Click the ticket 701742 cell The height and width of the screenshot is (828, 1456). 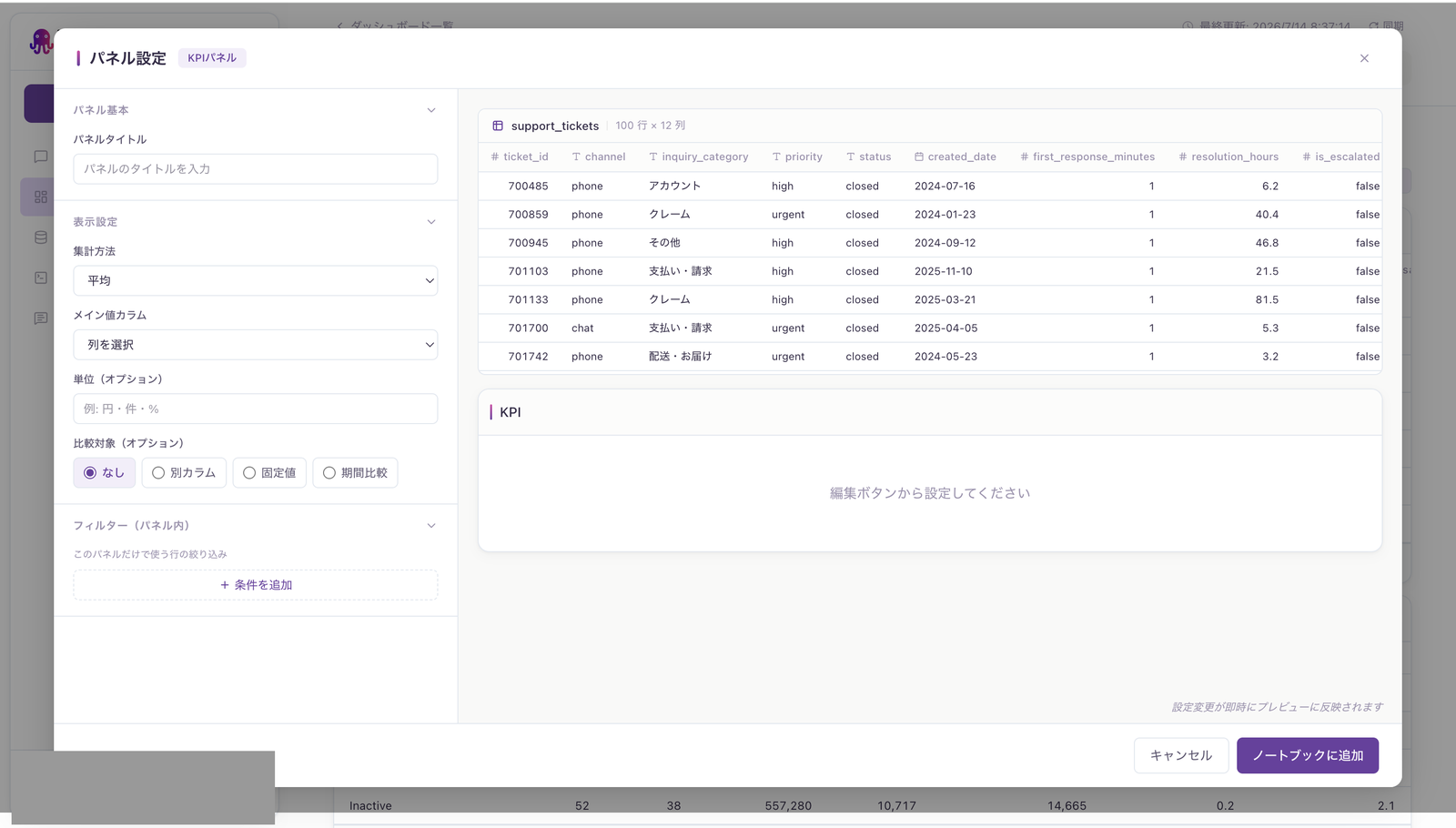(528, 357)
